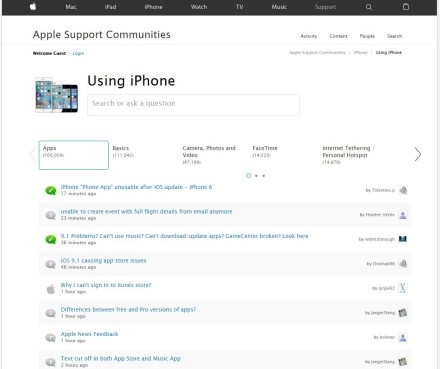Click the X avatar on iTunes store thread
The height and width of the screenshot is (369, 440).
403,288
